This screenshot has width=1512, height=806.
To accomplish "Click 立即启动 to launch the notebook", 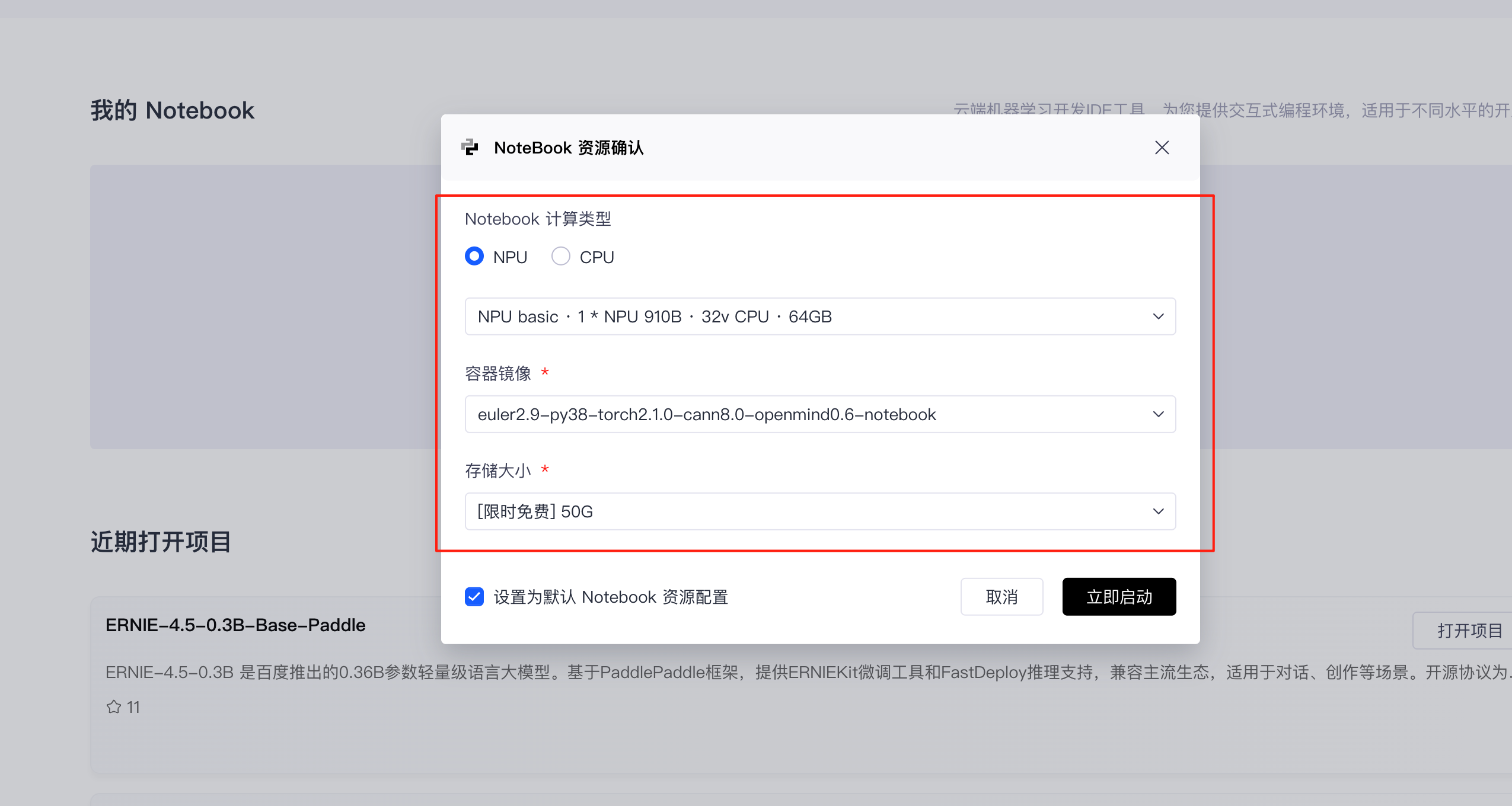I will (x=1119, y=597).
